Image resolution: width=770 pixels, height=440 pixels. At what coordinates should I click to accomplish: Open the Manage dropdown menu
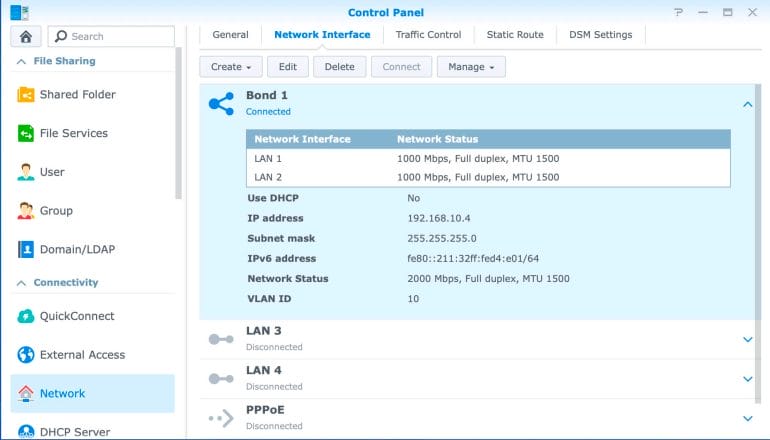click(x=471, y=67)
